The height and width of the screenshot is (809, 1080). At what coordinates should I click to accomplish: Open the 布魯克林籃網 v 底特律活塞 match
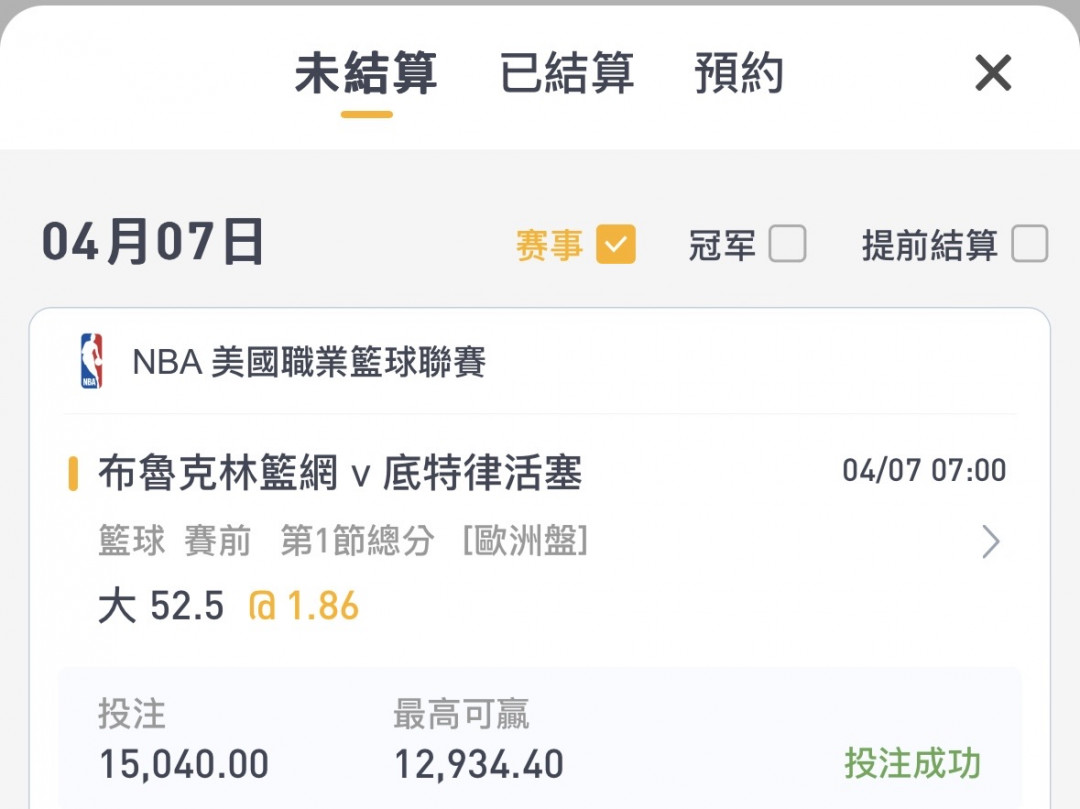[340, 473]
